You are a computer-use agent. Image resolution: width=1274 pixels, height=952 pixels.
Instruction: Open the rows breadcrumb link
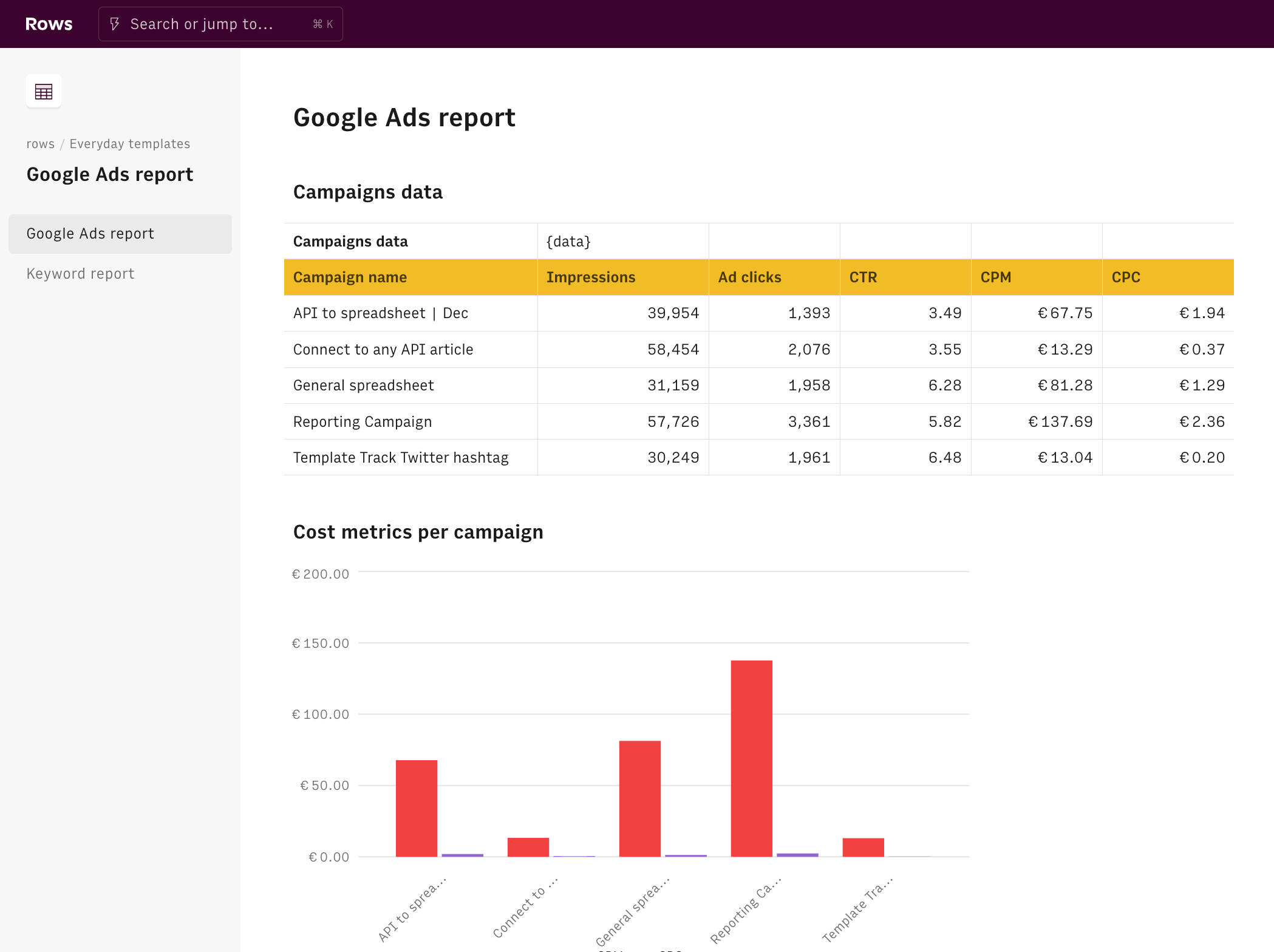40,144
